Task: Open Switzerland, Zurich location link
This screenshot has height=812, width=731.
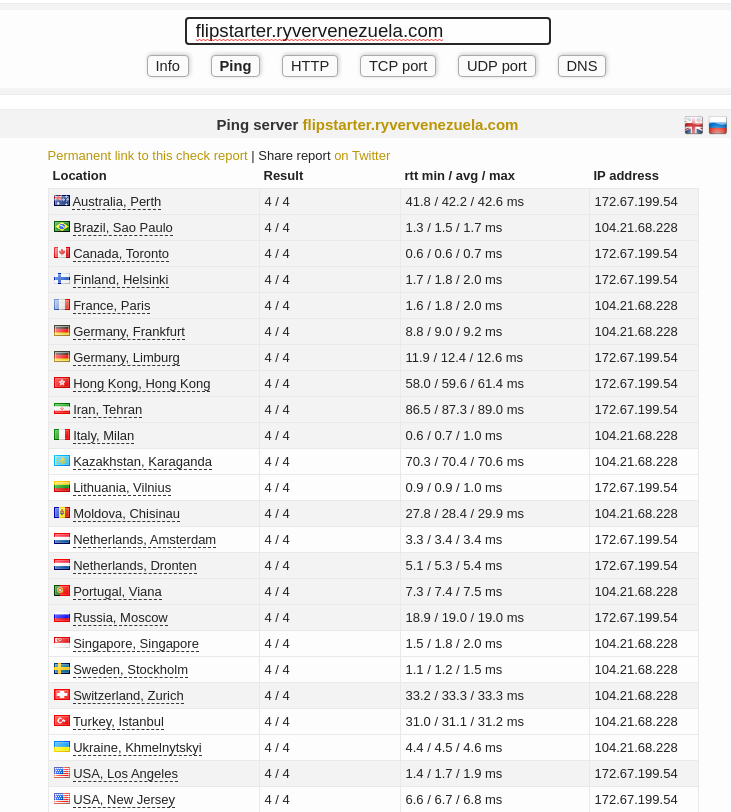Action: pyautogui.click(x=128, y=696)
